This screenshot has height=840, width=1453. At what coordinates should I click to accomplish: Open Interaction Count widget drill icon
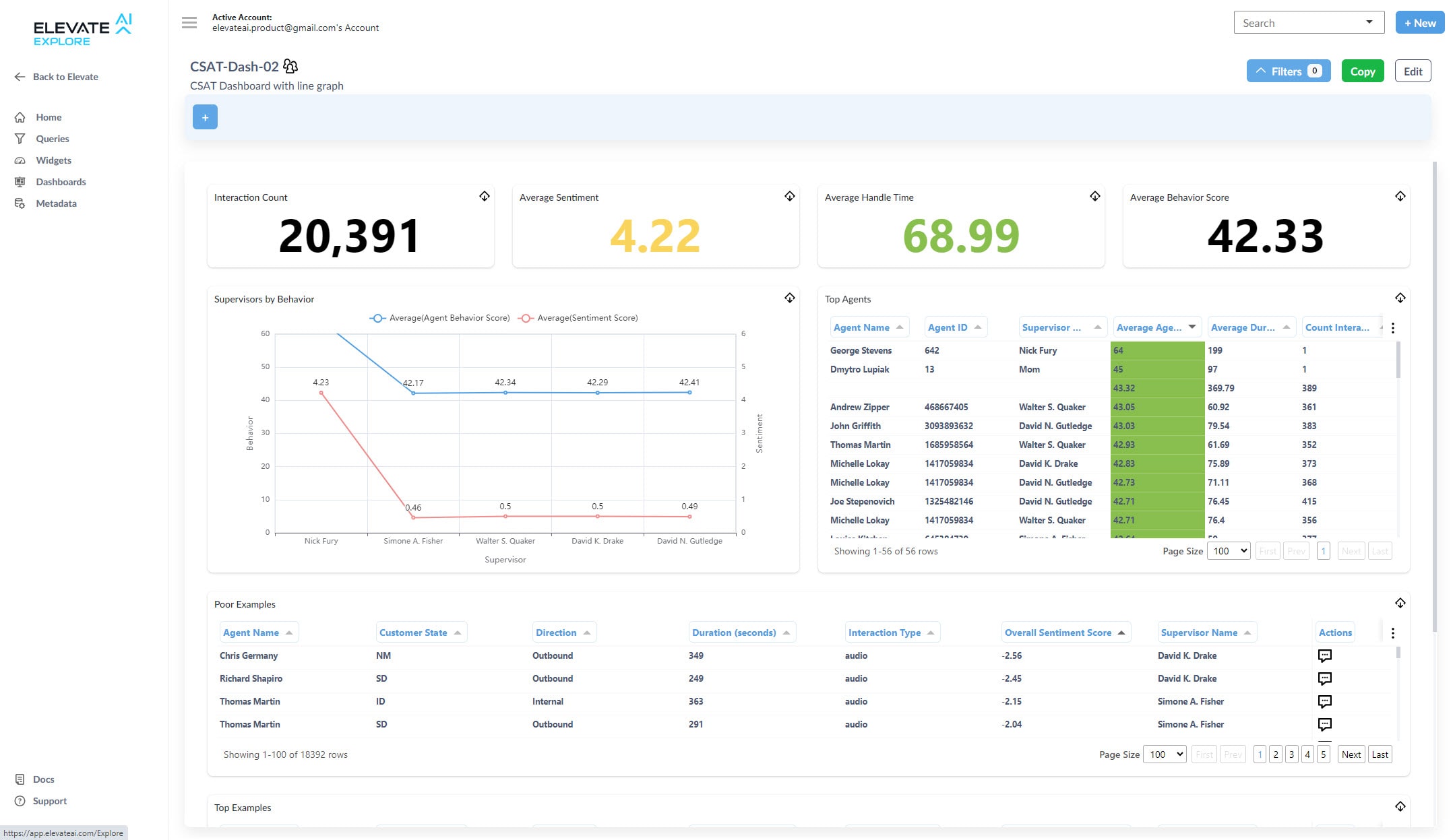pos(485,196)
